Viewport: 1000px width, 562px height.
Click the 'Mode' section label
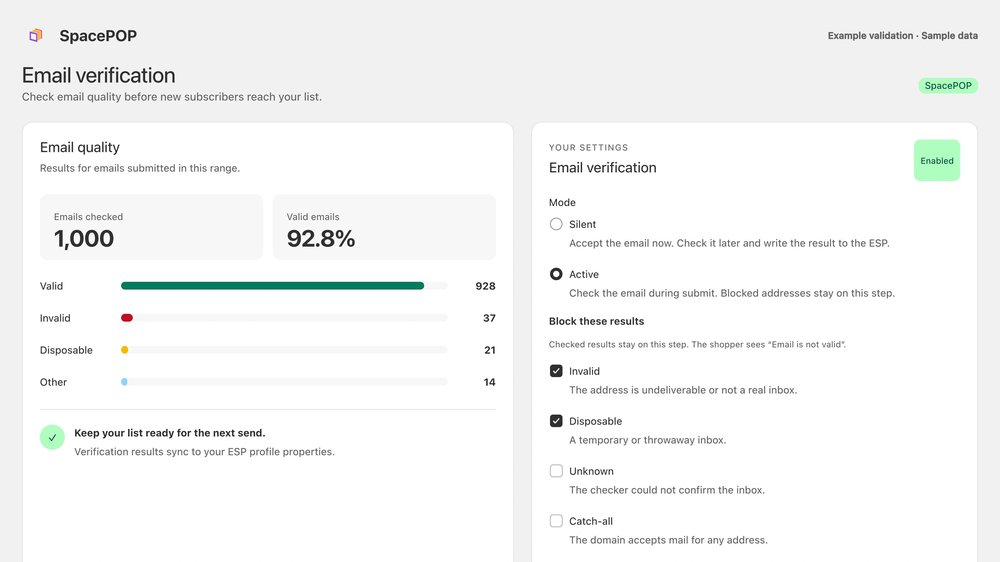(x=562, y=202)
